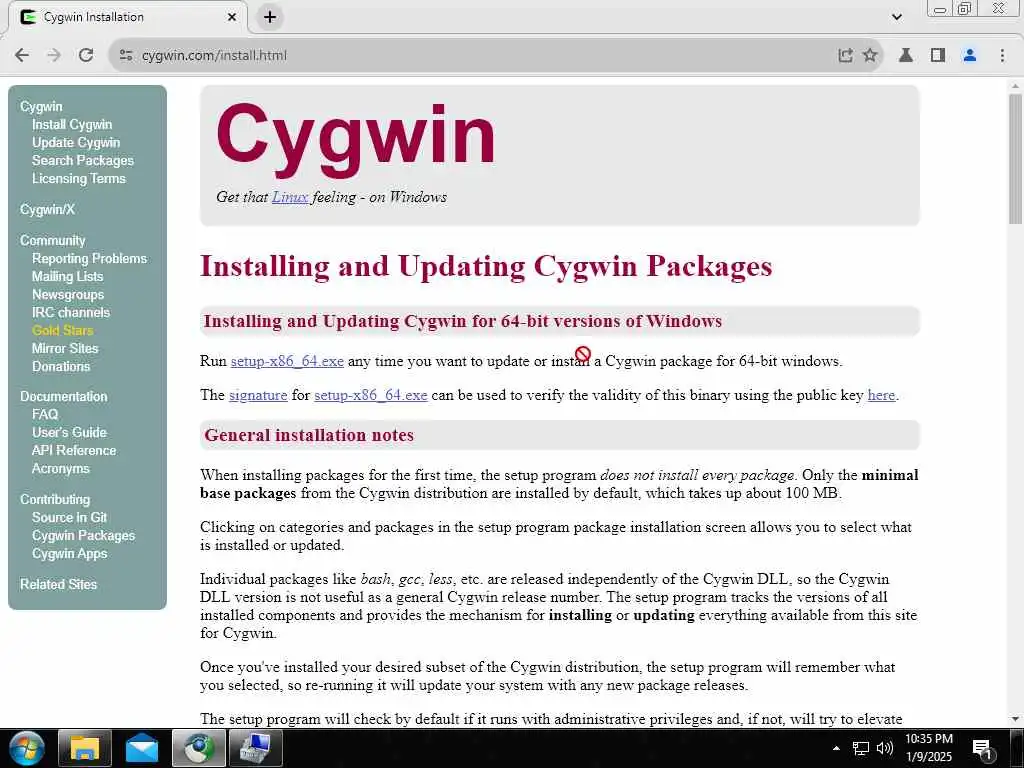1024x768 pixels.
Task: Open a new tab with plus button
Action: (x=270, y=17)
